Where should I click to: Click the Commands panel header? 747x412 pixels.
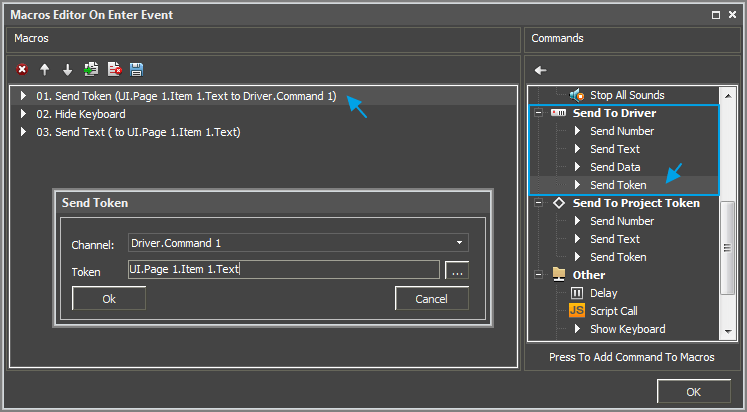(632, 39)
